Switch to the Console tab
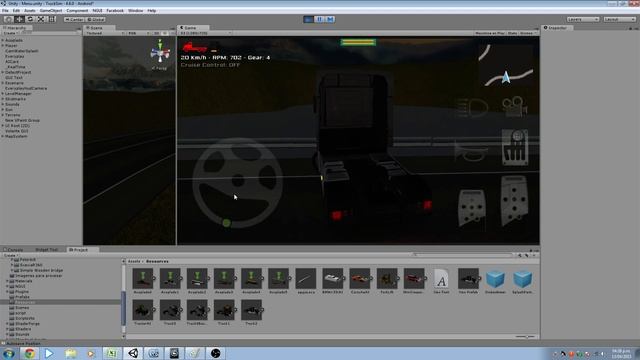This screenshot has height=360, width=640. click(x=14, y=249)
